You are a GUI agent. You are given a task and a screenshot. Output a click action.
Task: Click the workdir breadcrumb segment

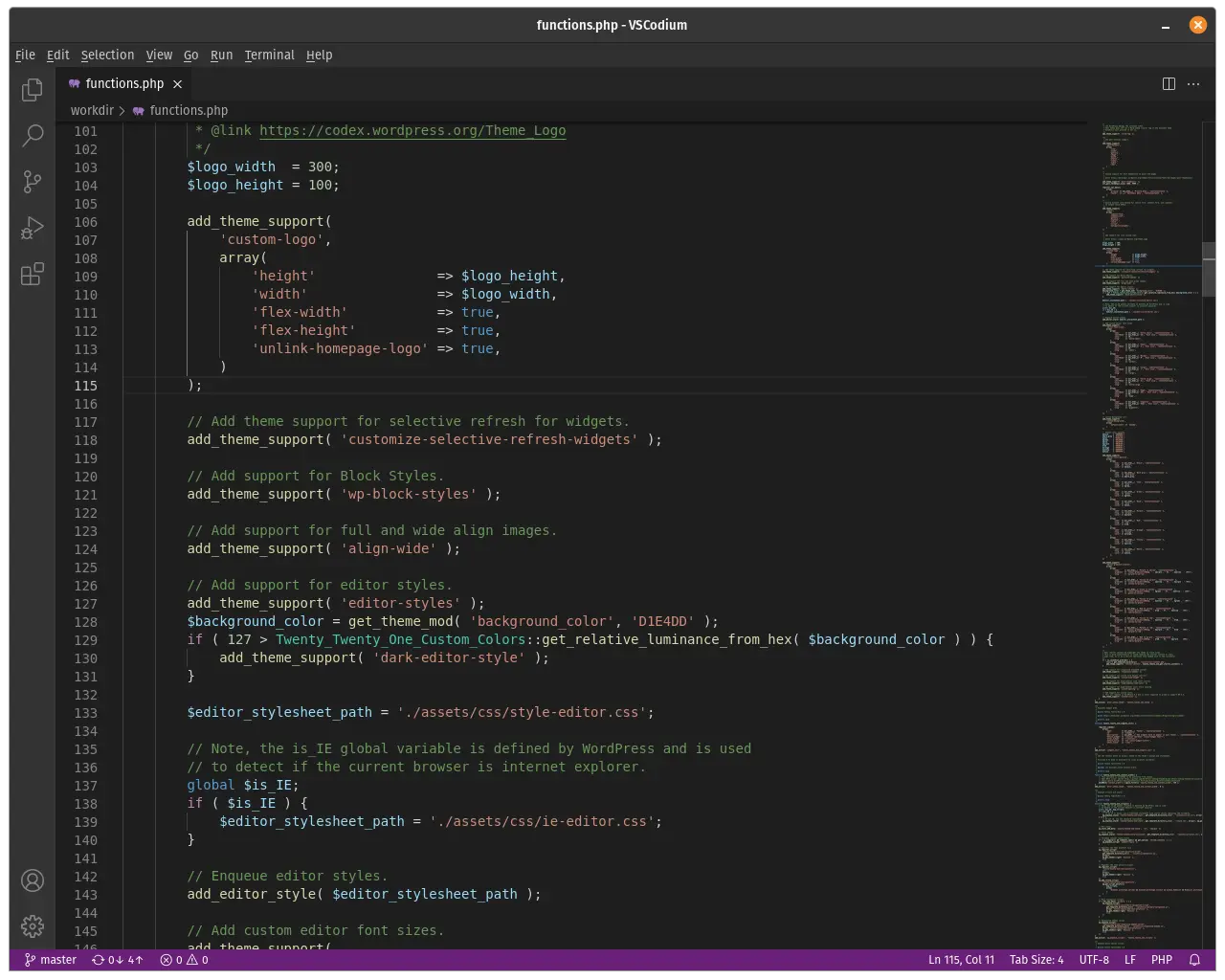(x=92, y=111)
